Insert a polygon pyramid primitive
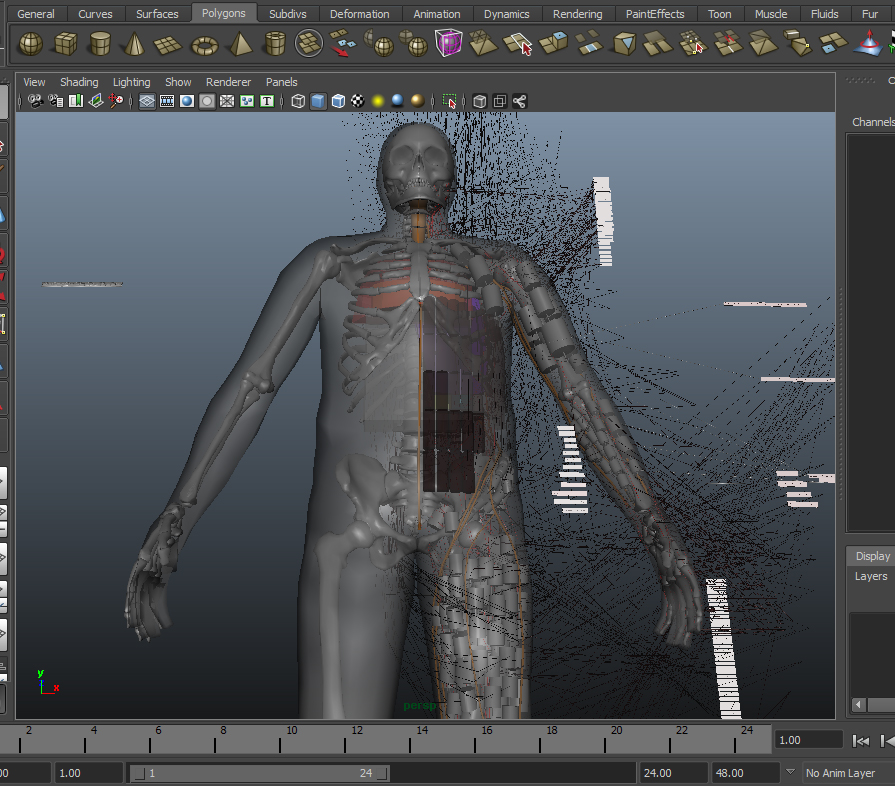The image size is (895, 786). (x=240, y=45)
